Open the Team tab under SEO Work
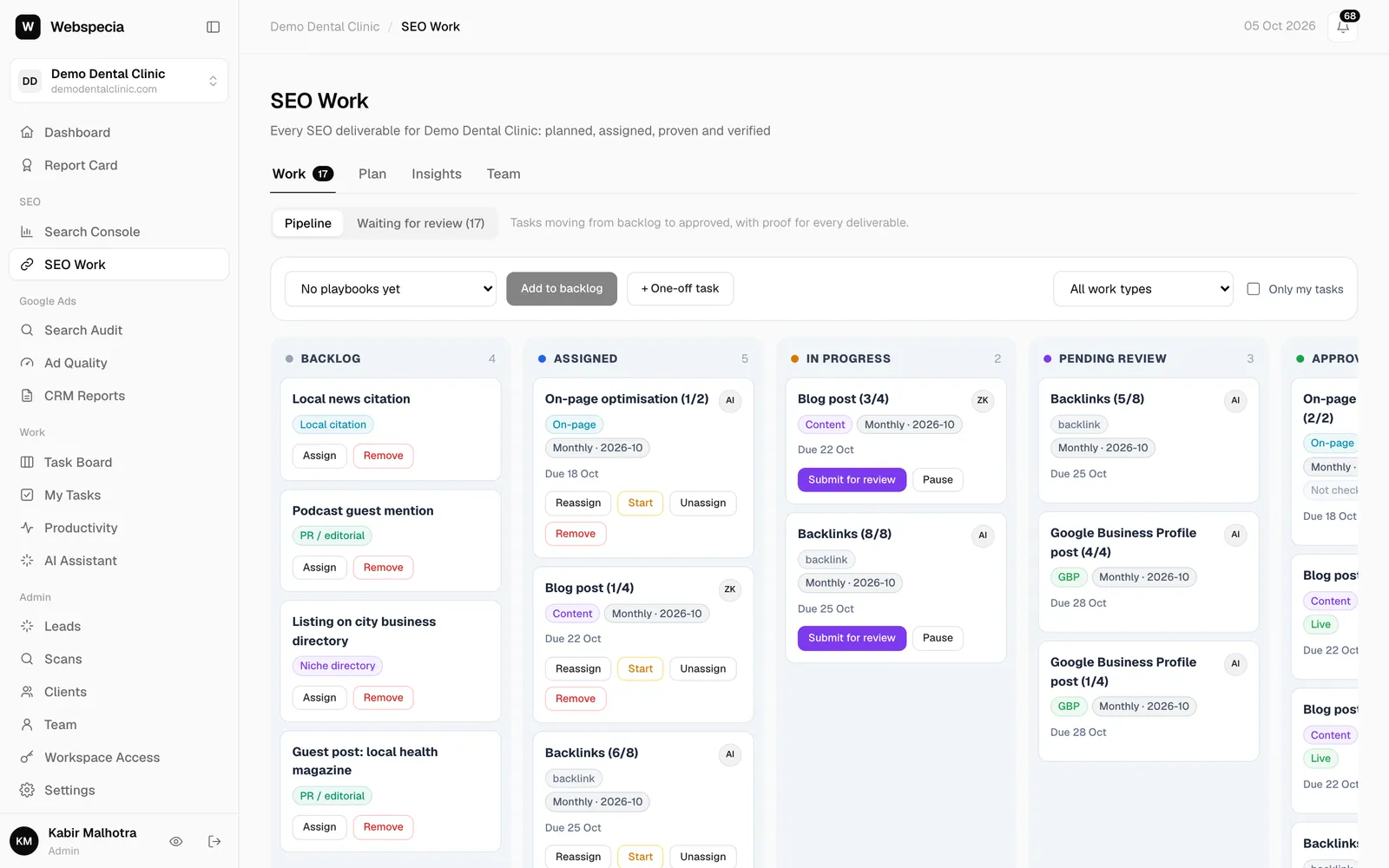The image size is (1389, 868). point(504,174)
